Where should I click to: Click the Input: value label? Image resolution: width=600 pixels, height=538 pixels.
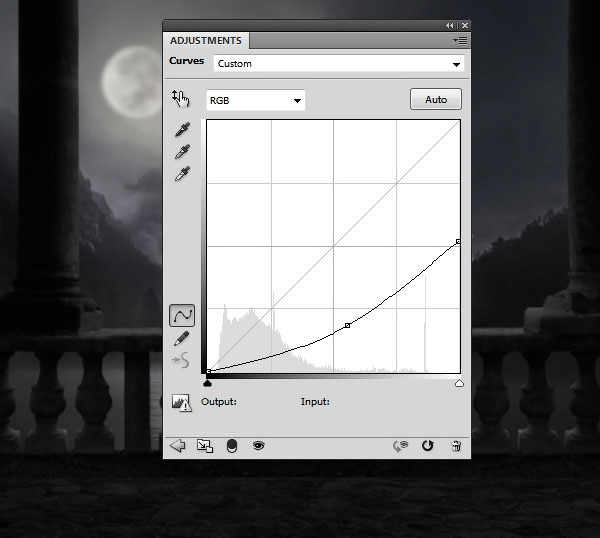coord(315,401)
